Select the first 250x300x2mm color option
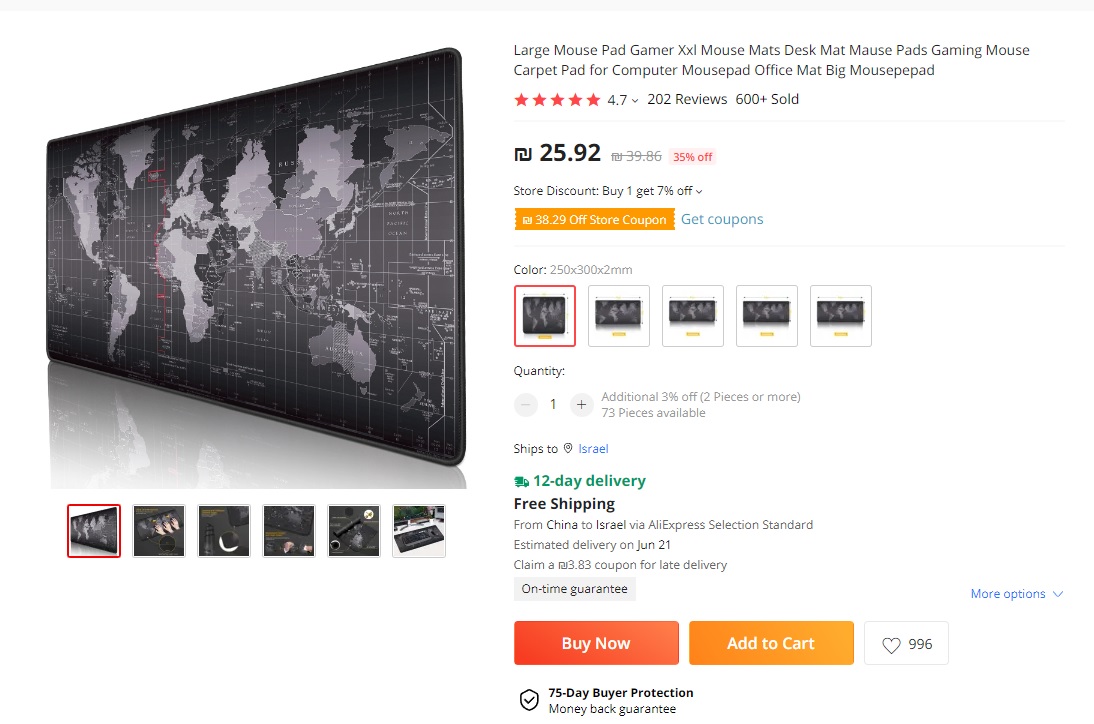Viewport: 1094px width, 724px height. click(x=545, y=316)
